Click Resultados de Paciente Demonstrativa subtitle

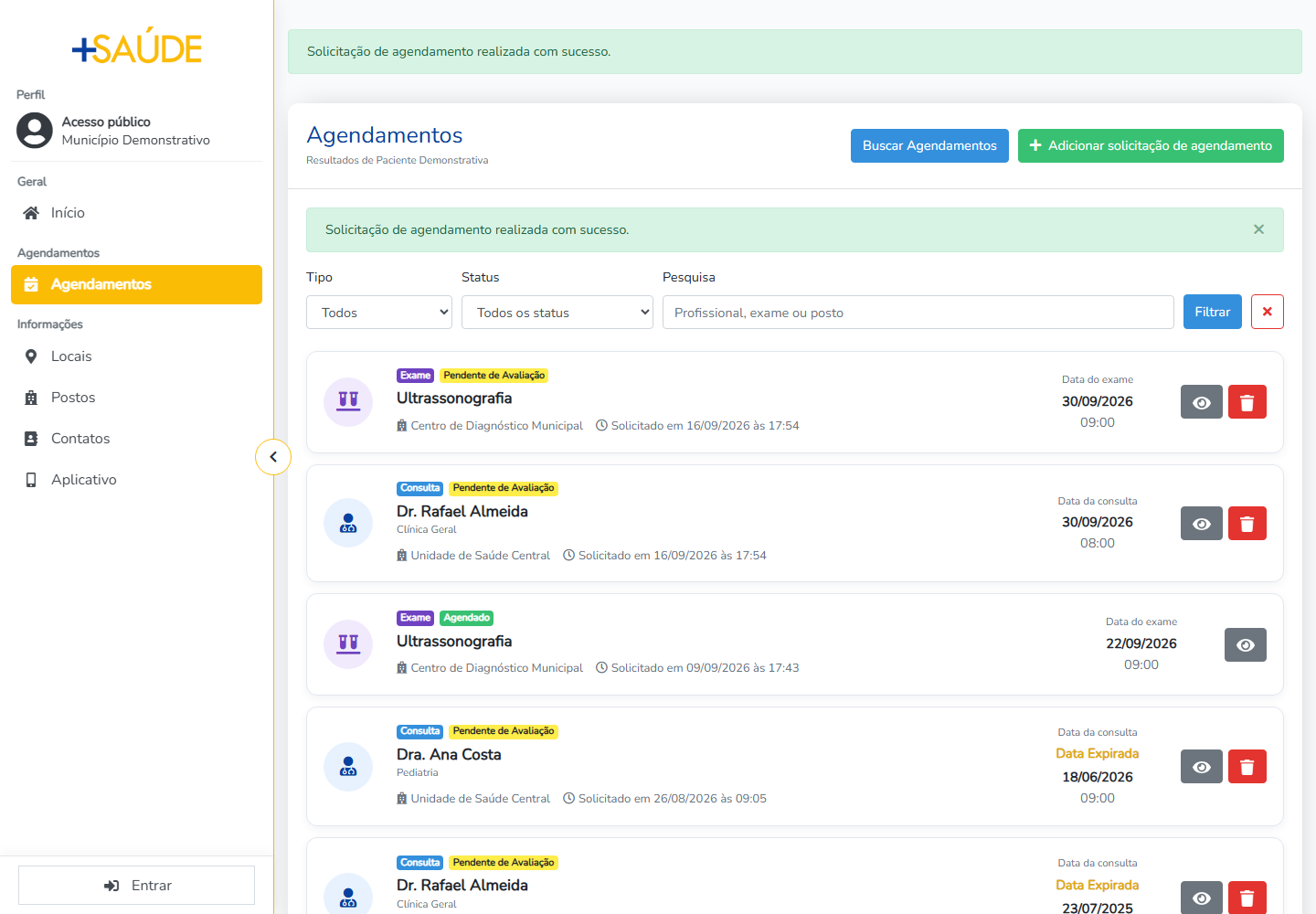[398, 160]
